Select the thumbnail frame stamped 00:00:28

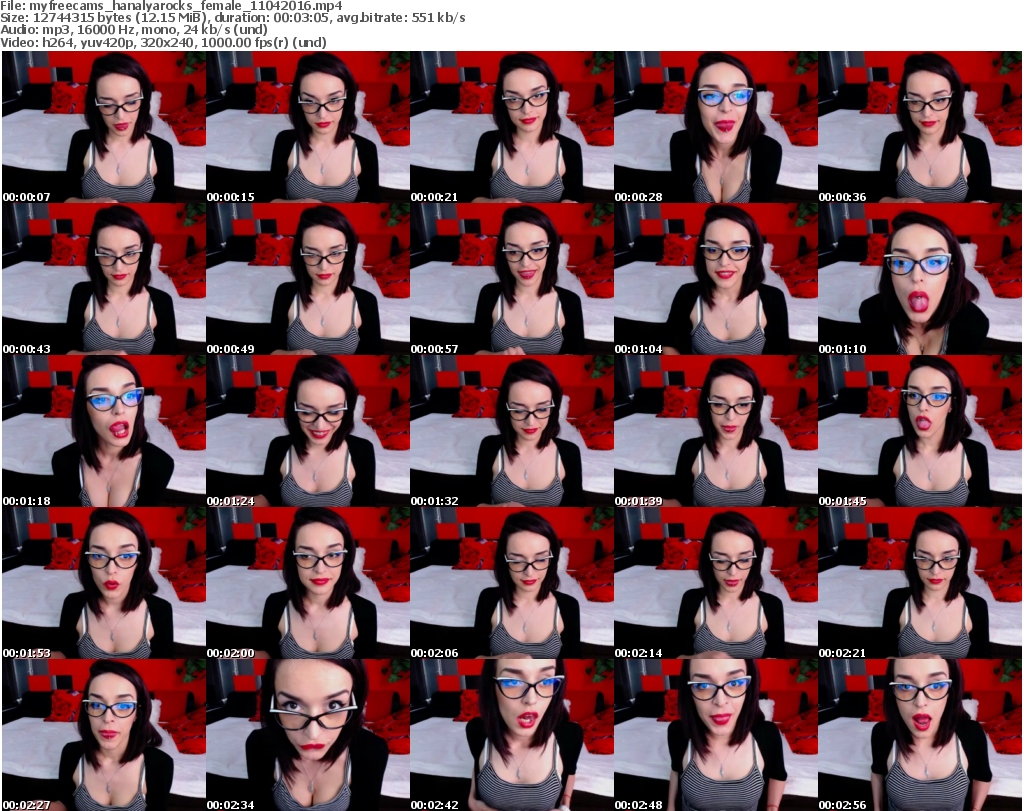coord(716,127)
